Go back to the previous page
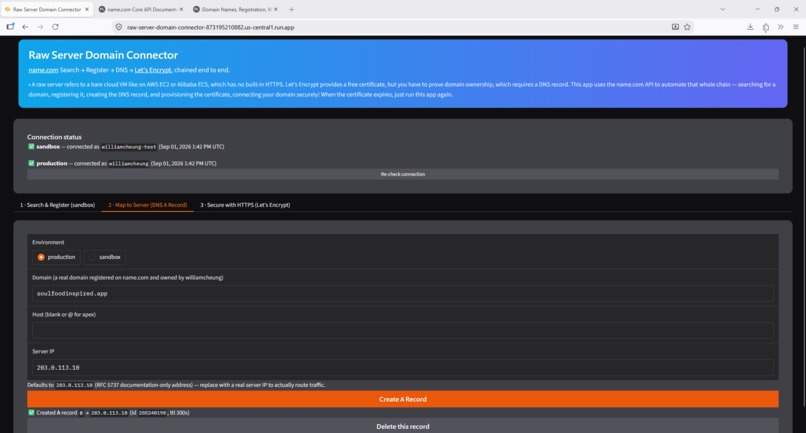Image resolution: width=806 pixels, height=433 pixels. coord(25,27)
